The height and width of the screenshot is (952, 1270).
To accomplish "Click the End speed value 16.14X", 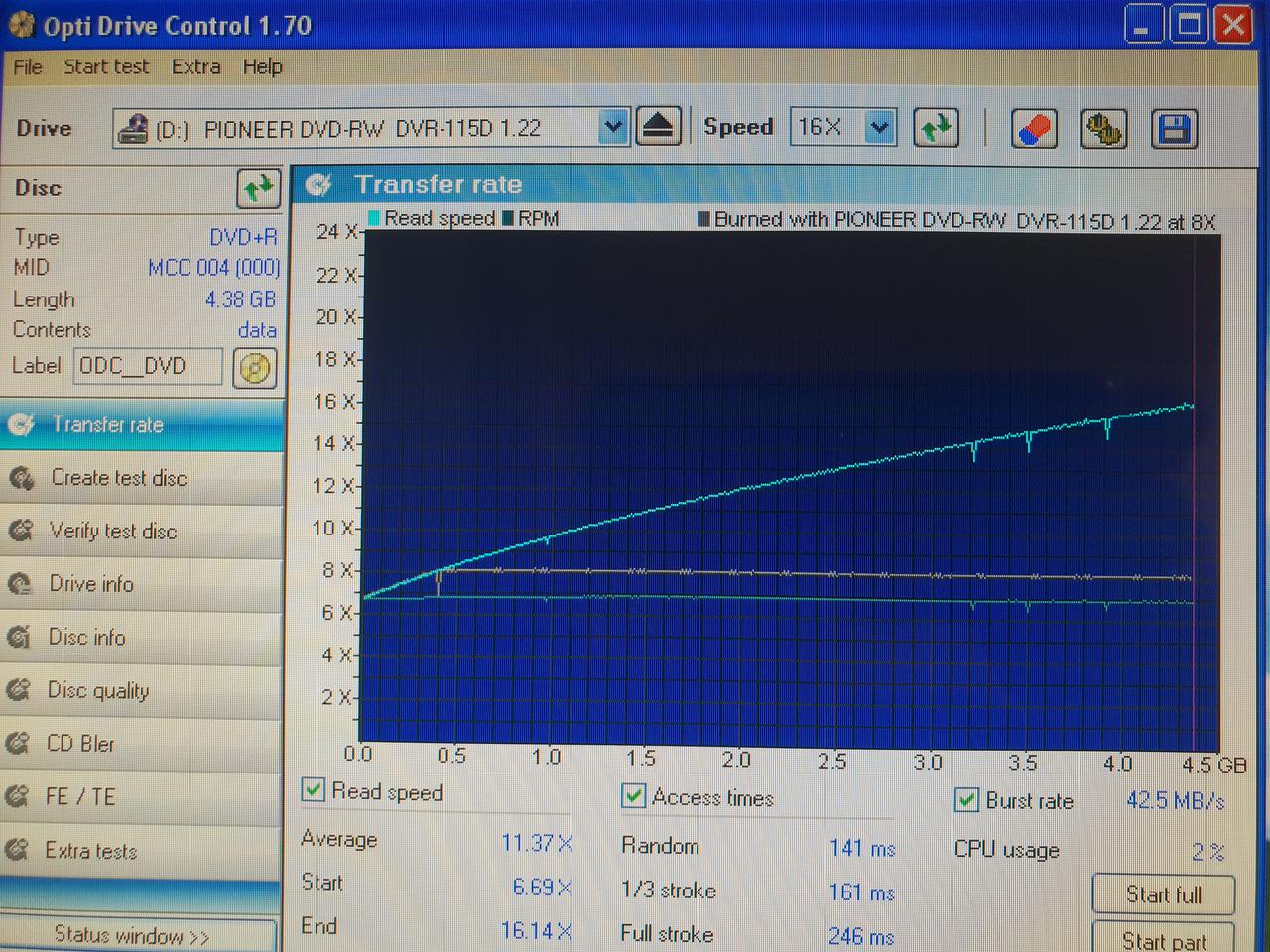I will [537, 930].
